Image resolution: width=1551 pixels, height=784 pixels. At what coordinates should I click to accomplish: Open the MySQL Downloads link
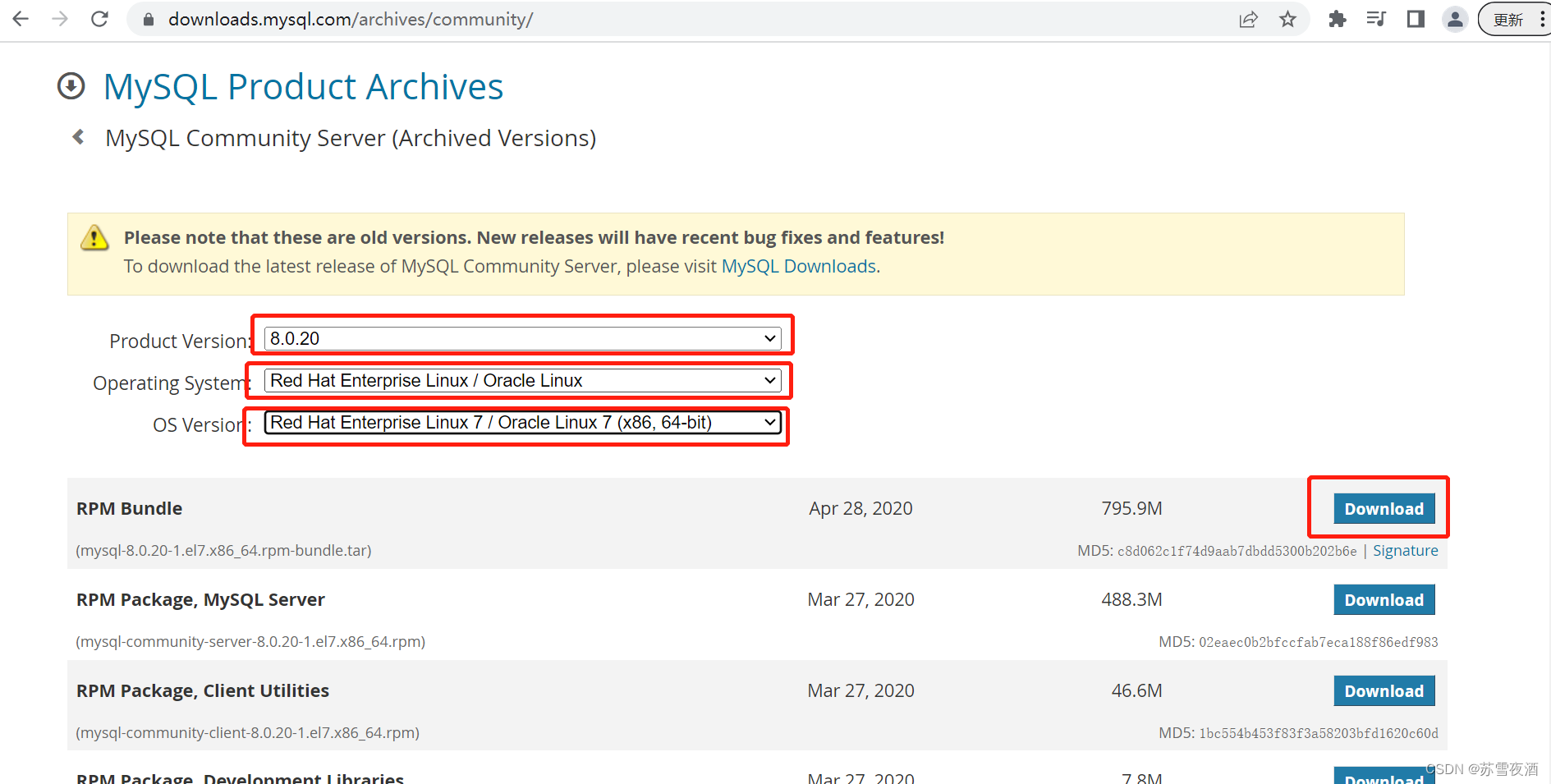click(799, 266)
